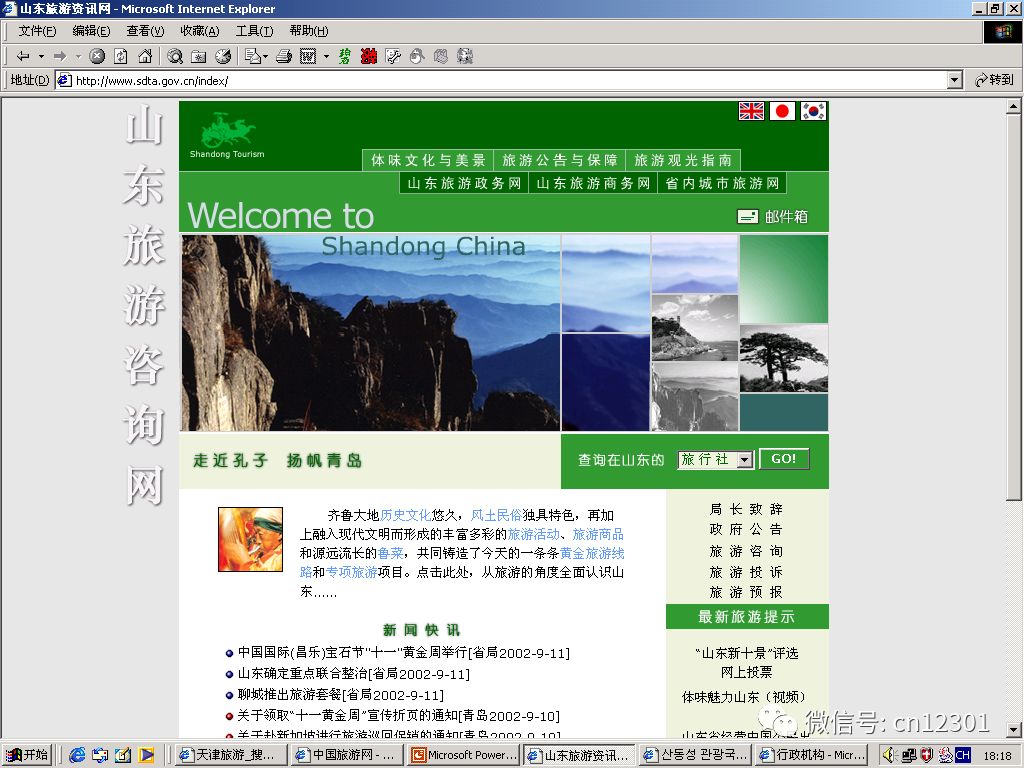Print the page with printer icon
This screenshot has width=1024, height=768.
[x=283, y=56]
